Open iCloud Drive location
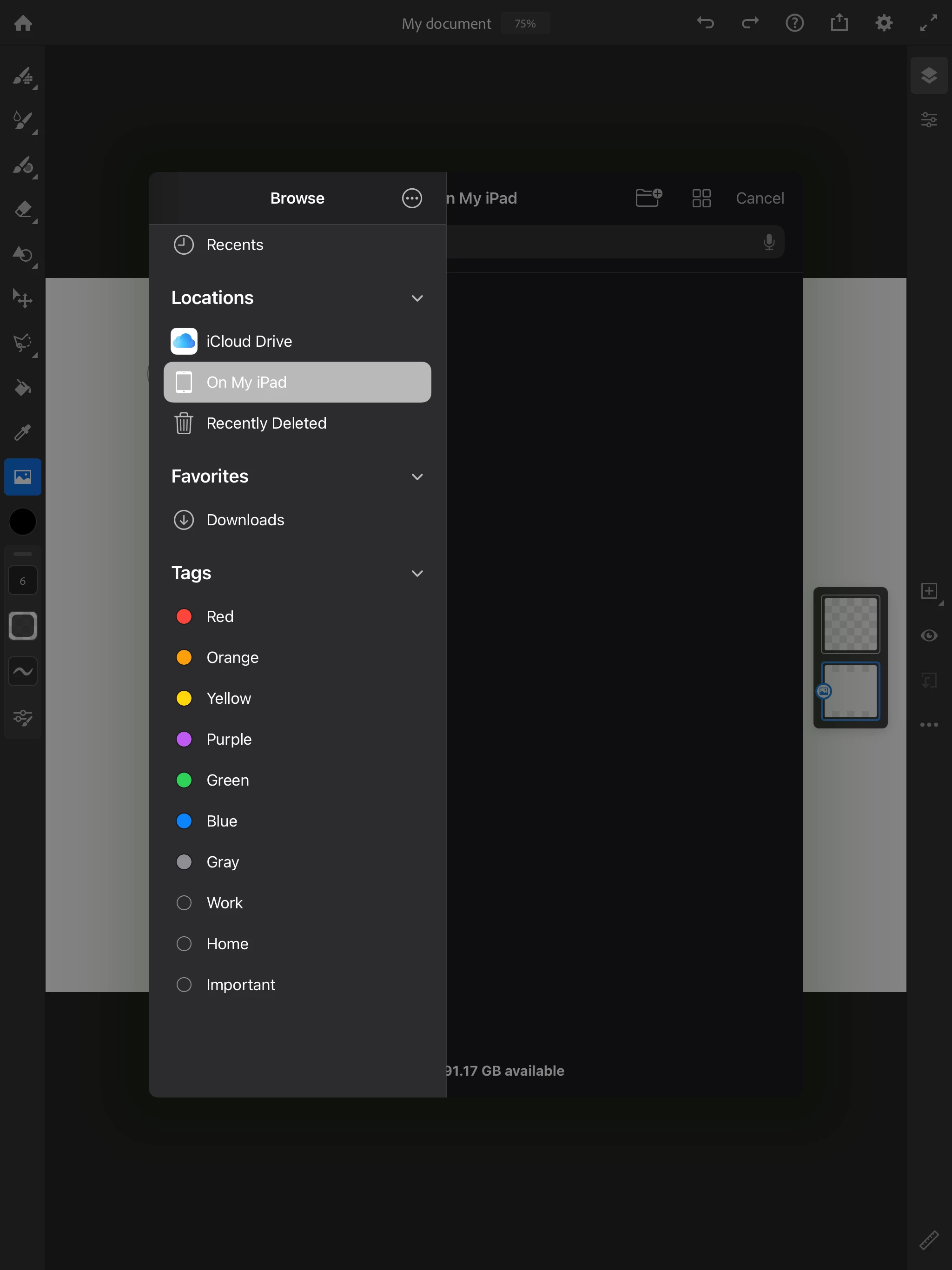The image size is (952, 1270). pyautogui.click(x=249, y=342)
